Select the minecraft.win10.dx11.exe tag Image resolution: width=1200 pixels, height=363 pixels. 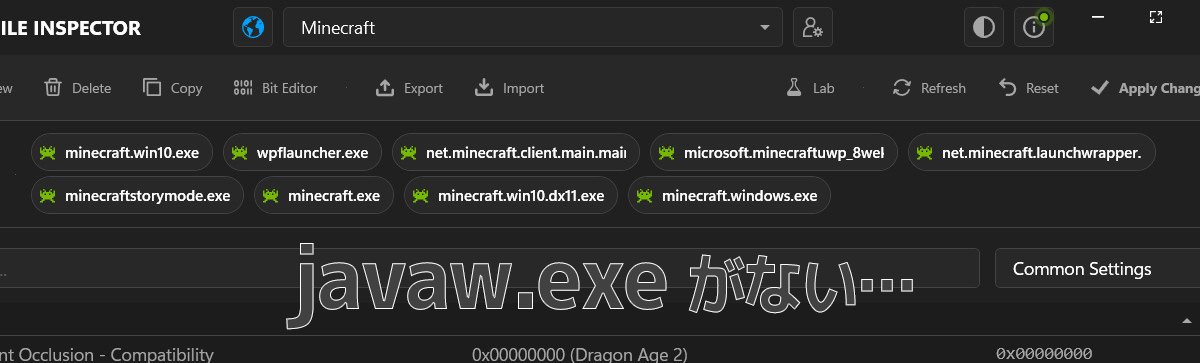click(x=510, y=195)
